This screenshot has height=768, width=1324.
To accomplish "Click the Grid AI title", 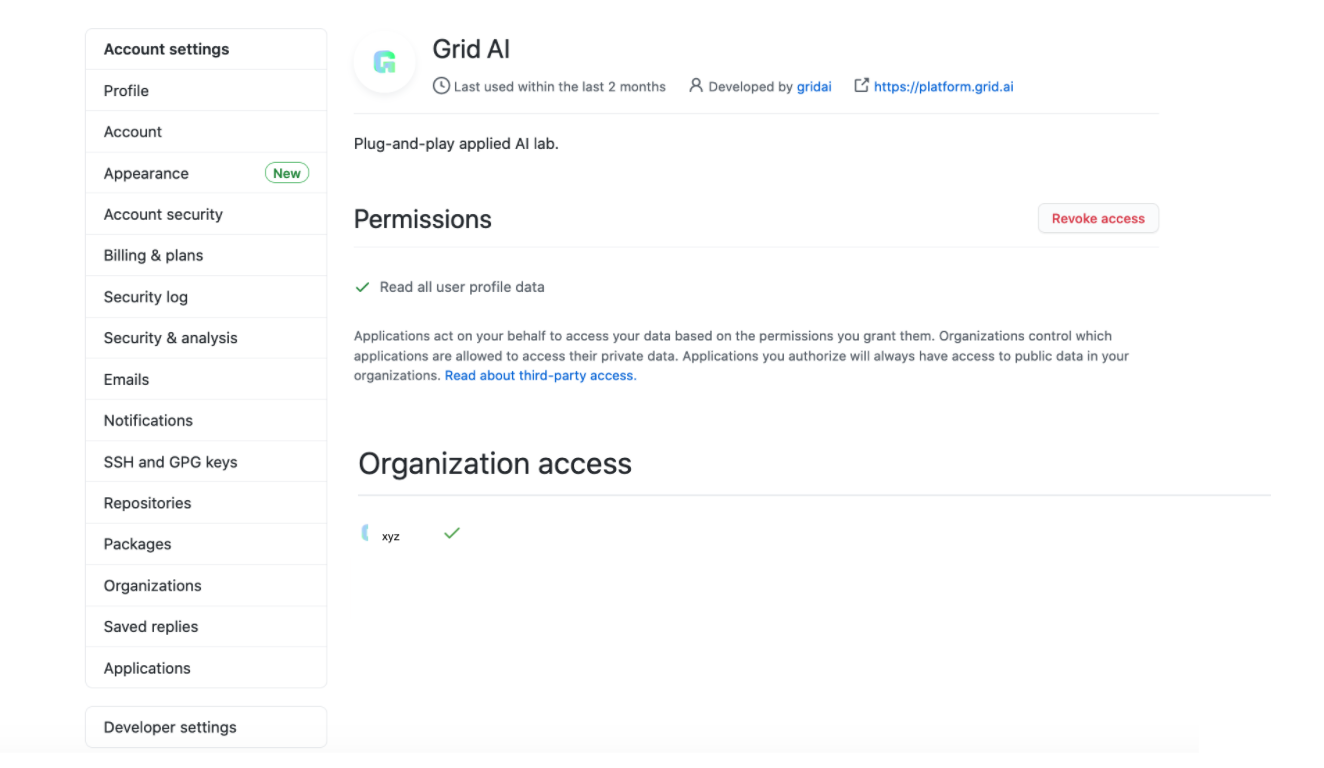I will coord(471,49).
